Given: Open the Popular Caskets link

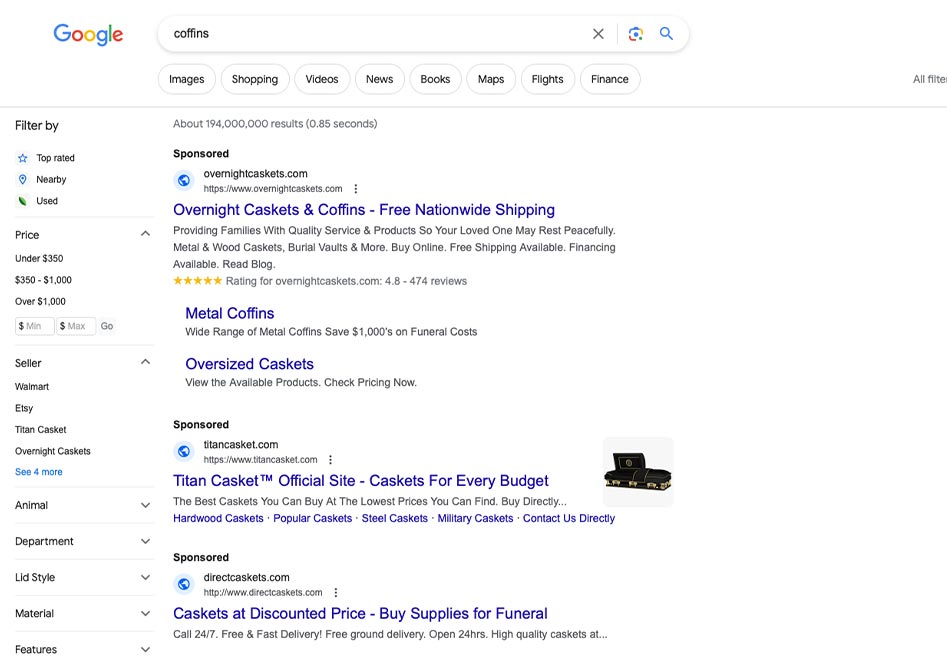Looking at the screenshot, I should 312,518.
